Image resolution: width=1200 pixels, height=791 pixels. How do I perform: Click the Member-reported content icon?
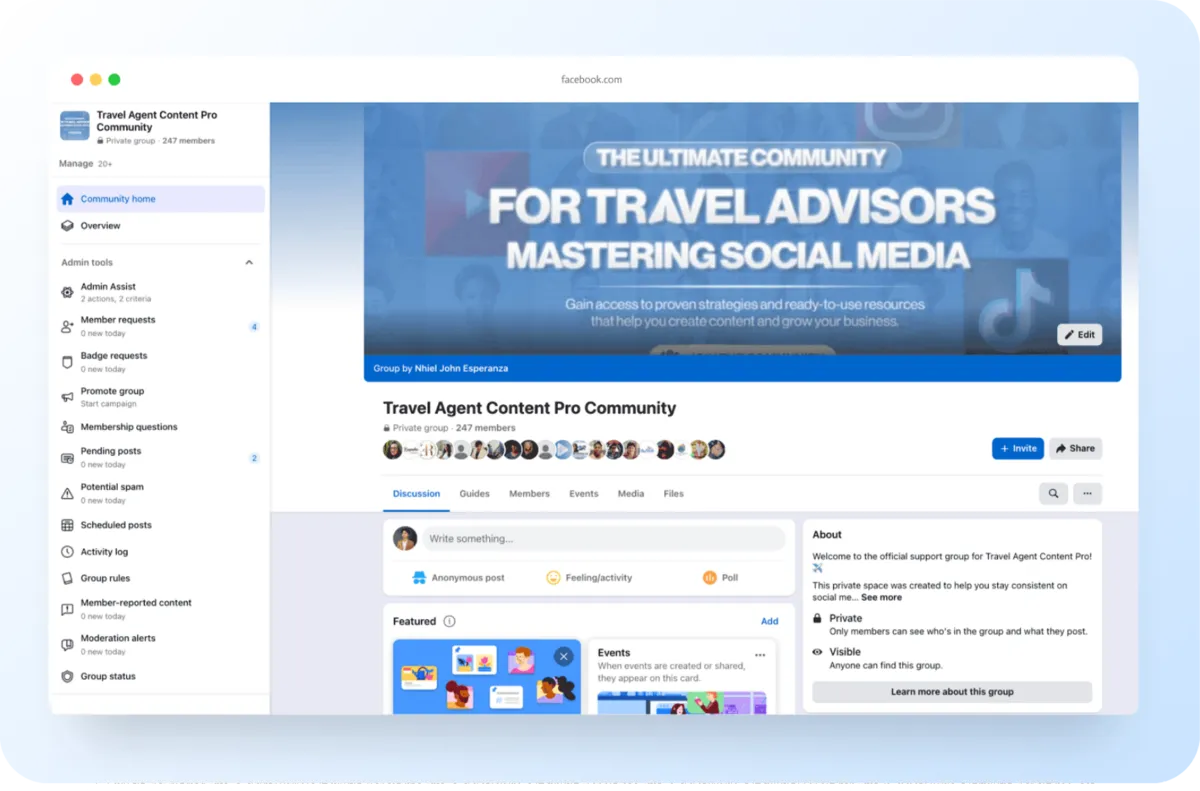click(x=67, y=609)
